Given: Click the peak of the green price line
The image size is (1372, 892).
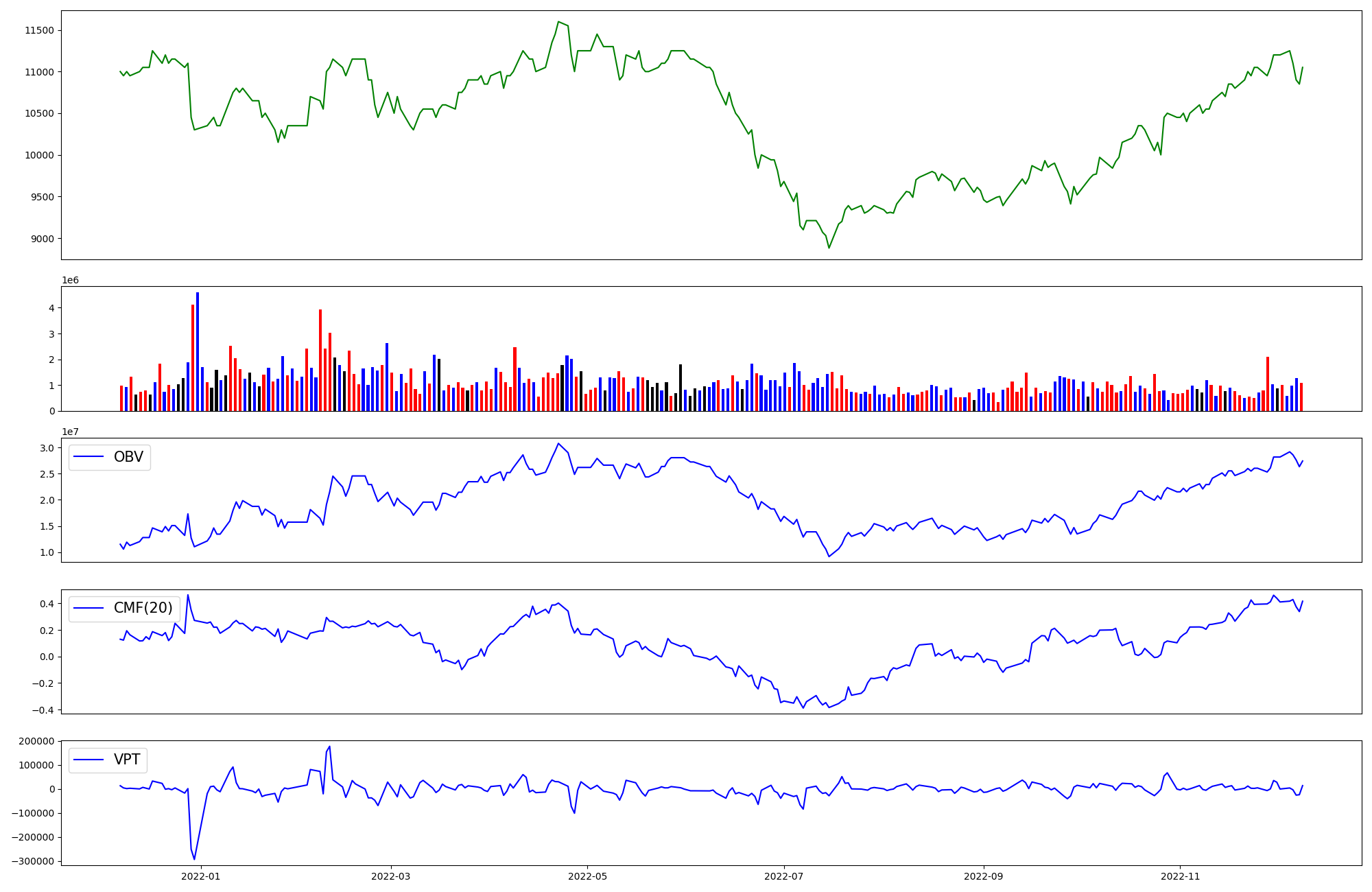Looking at the screenshot, I should click(558, 22).
